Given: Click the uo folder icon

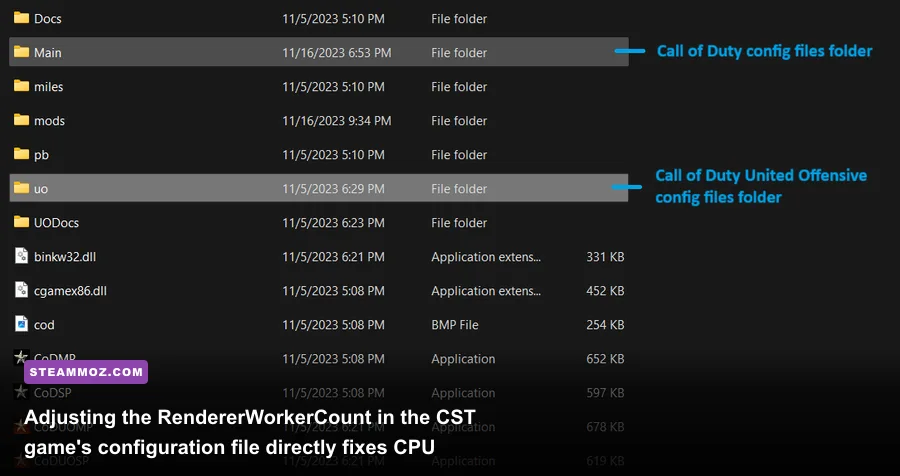Looking at the screenshot, I should [21, 188].
